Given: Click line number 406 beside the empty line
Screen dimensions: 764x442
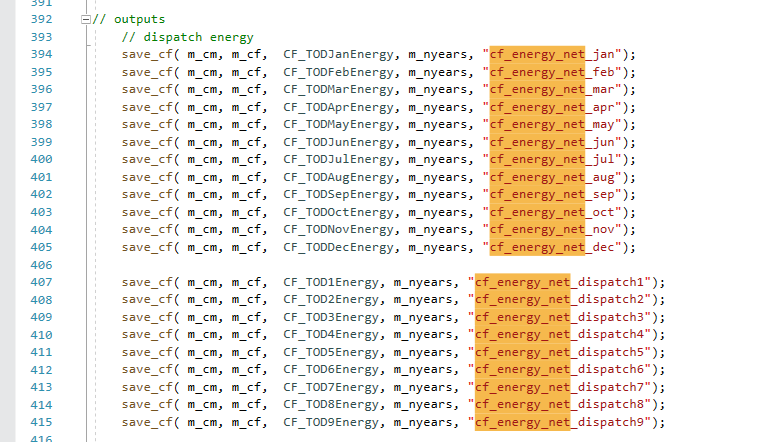Looking at the screenshot, I should click(x=41, y=265).
